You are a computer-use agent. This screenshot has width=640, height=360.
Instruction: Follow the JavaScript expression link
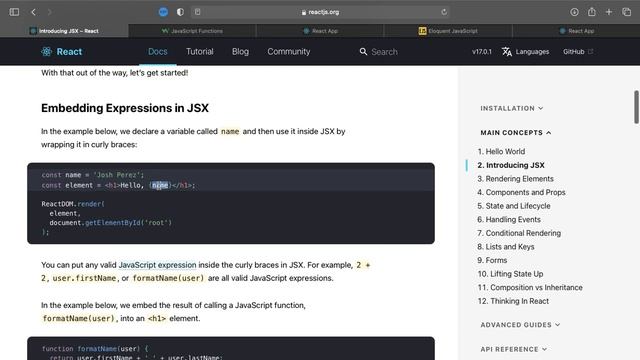pyautogui.click(x=157, y=265)
